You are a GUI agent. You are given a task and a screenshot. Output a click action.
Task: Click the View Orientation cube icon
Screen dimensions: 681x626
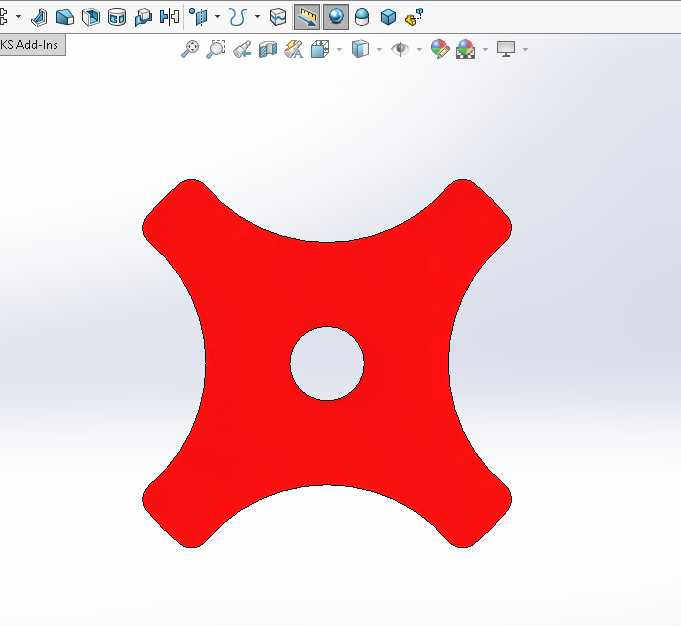(x=321, y=49)
